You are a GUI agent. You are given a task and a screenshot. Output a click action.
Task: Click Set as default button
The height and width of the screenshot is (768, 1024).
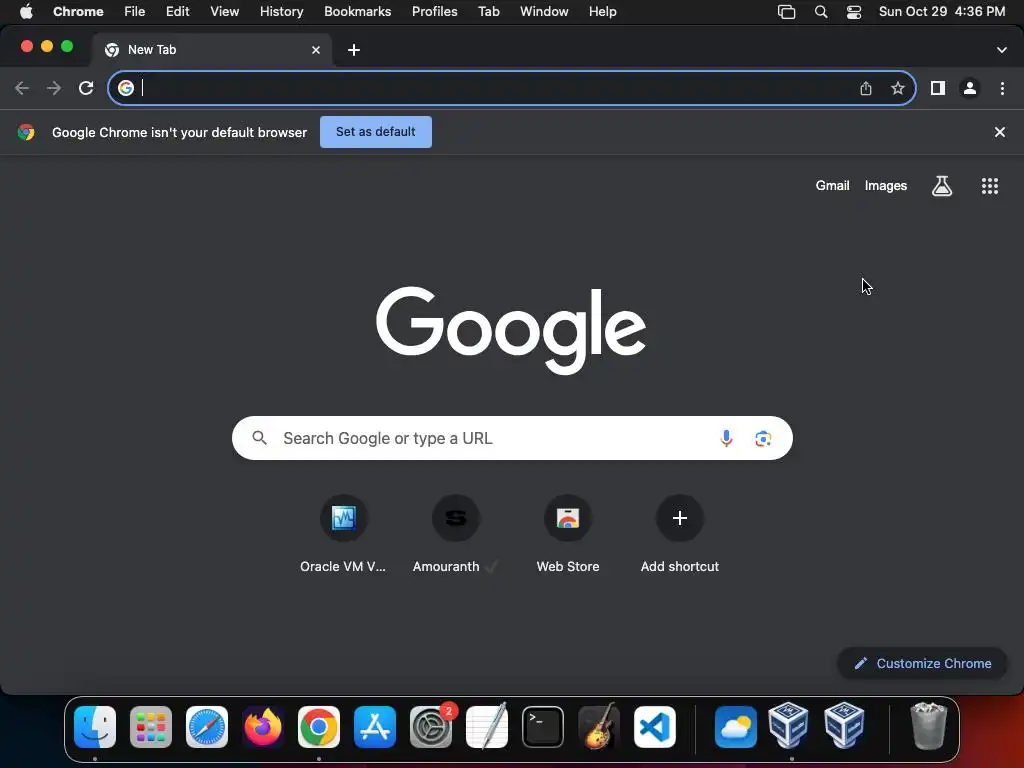[376, 132]
